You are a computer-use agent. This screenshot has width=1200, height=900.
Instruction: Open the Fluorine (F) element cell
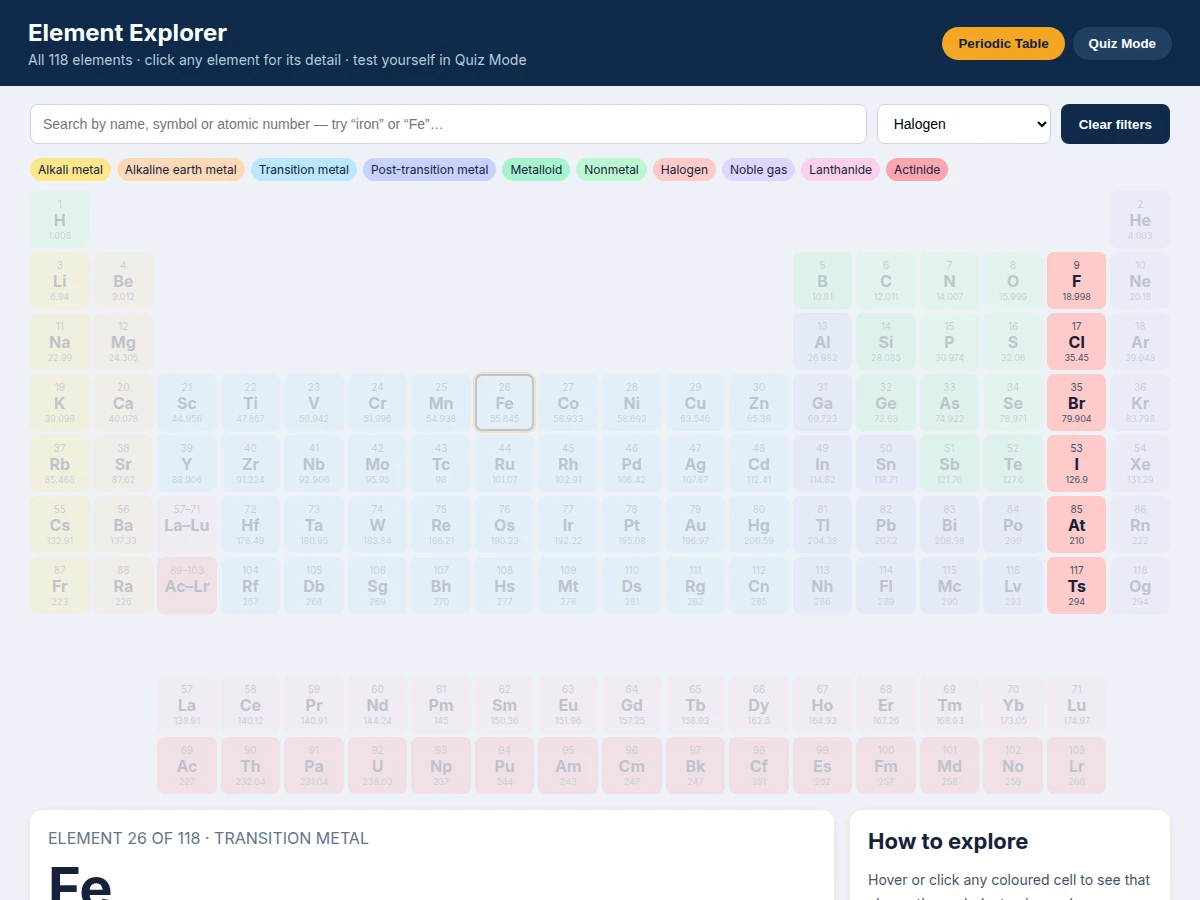click(1076, 281)
